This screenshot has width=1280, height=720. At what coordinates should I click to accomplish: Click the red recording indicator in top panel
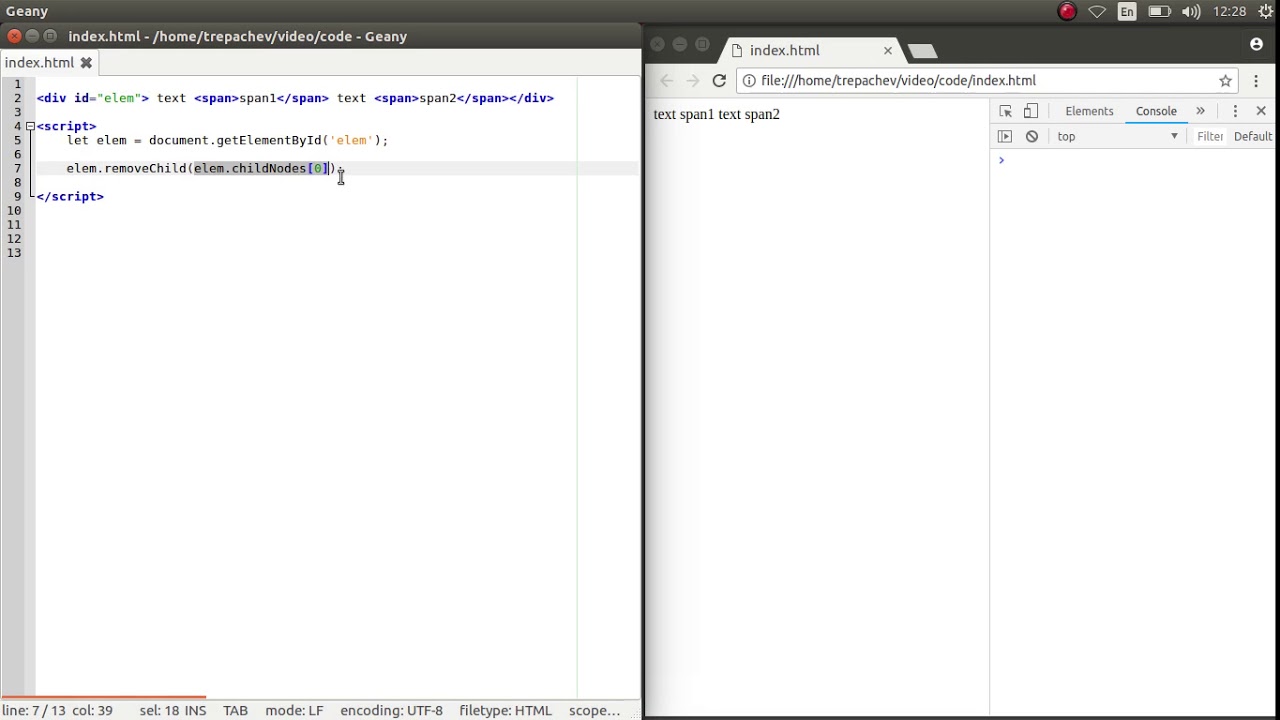[1067, 12]
